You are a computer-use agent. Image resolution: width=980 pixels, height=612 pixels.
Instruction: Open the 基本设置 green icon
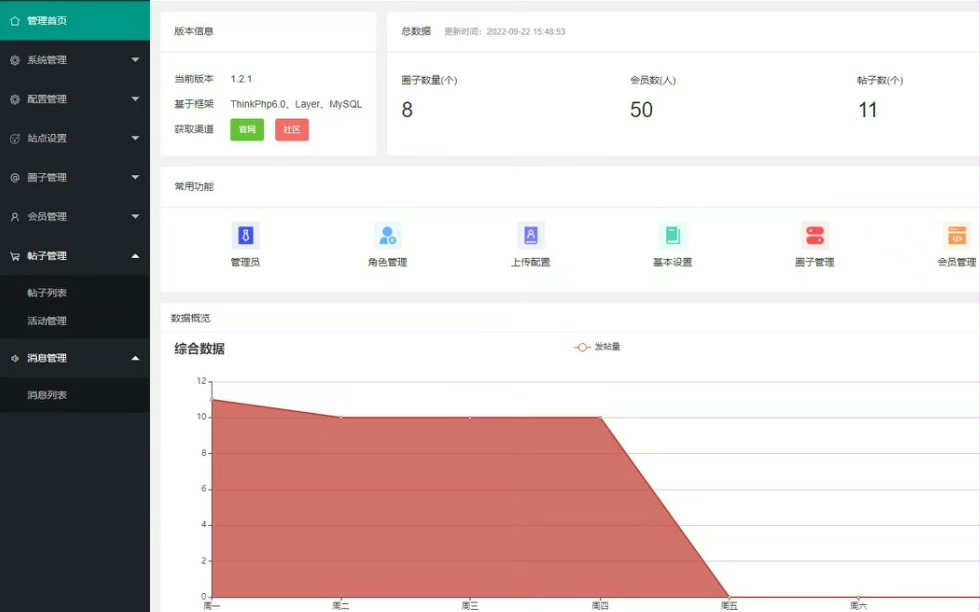pyautogui.click(x=672, y=236)
